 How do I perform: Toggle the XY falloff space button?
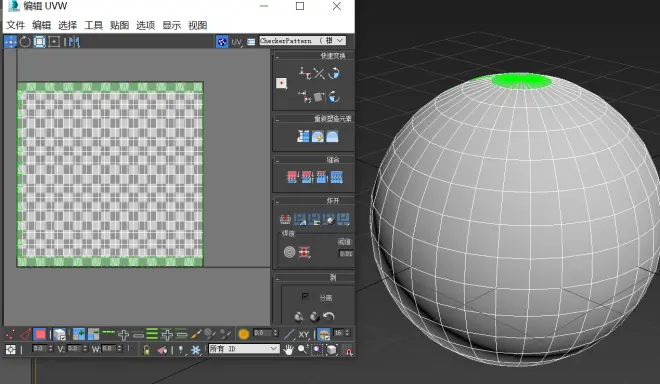(304, 335)
